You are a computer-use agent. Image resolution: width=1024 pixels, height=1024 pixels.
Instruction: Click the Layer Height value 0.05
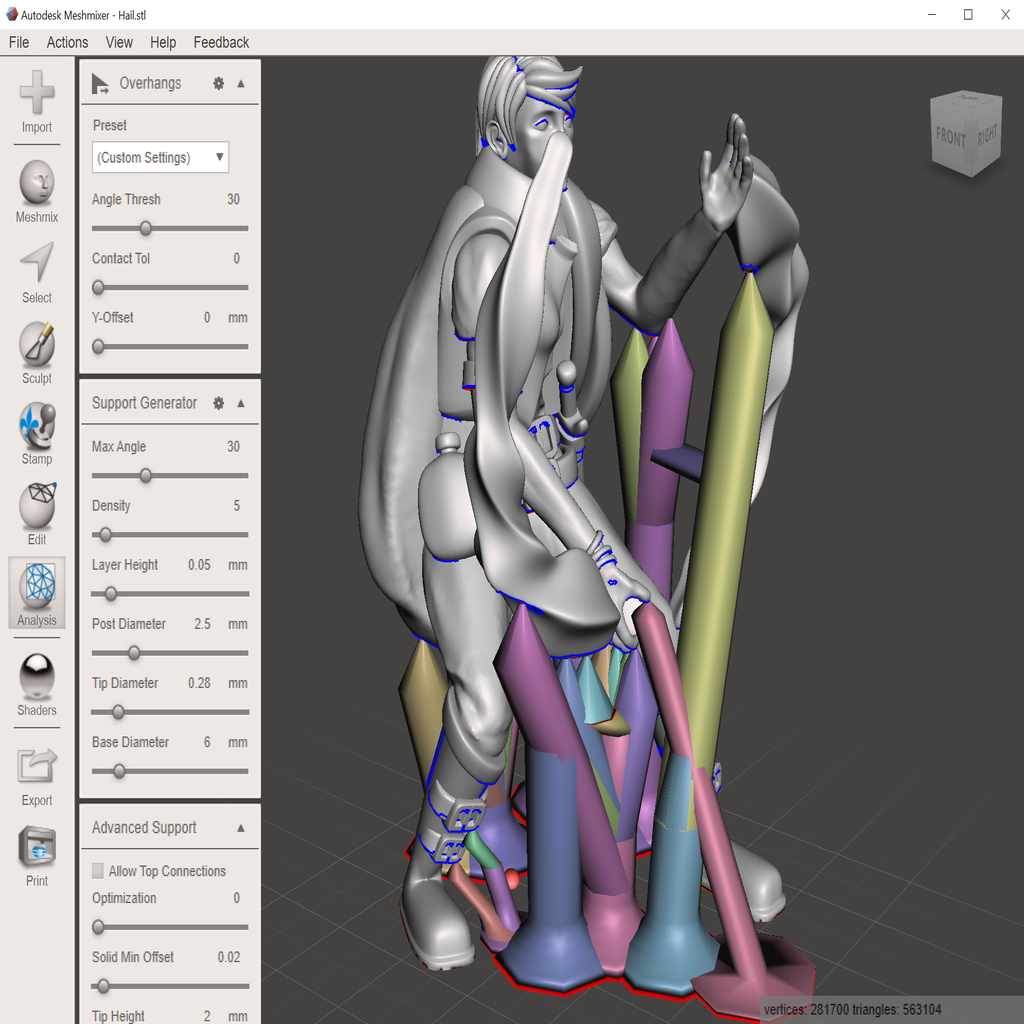(x=199, y=565)
